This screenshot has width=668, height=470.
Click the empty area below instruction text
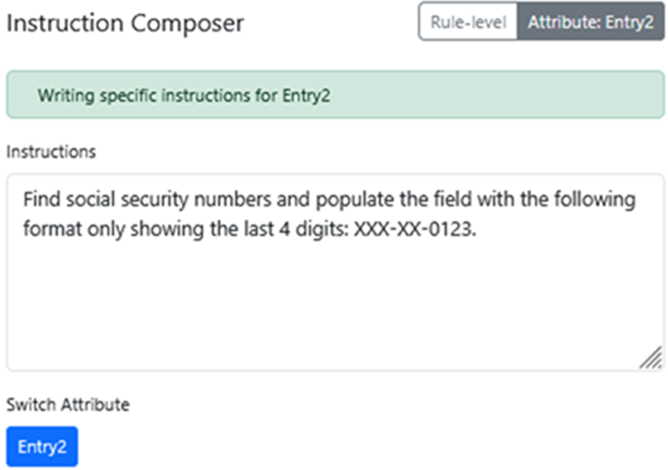coord(334,310)
